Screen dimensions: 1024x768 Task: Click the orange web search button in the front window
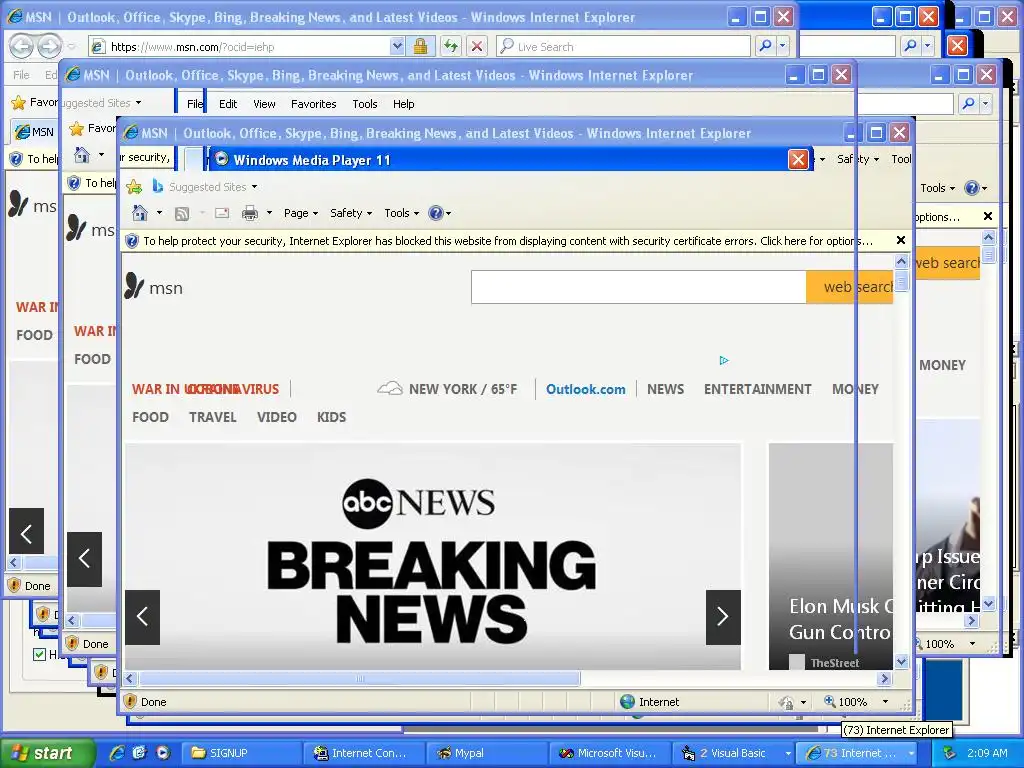pos(850,287)
